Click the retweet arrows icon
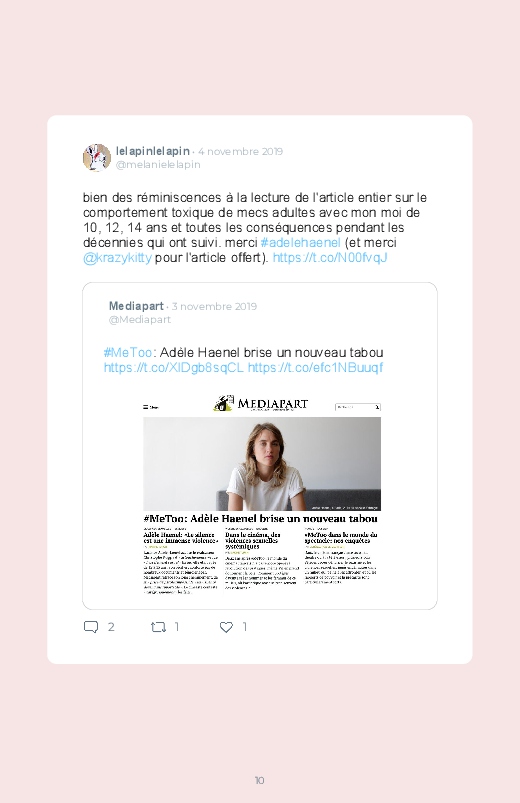This screenshot has height=803, width=520. [158, 627]
